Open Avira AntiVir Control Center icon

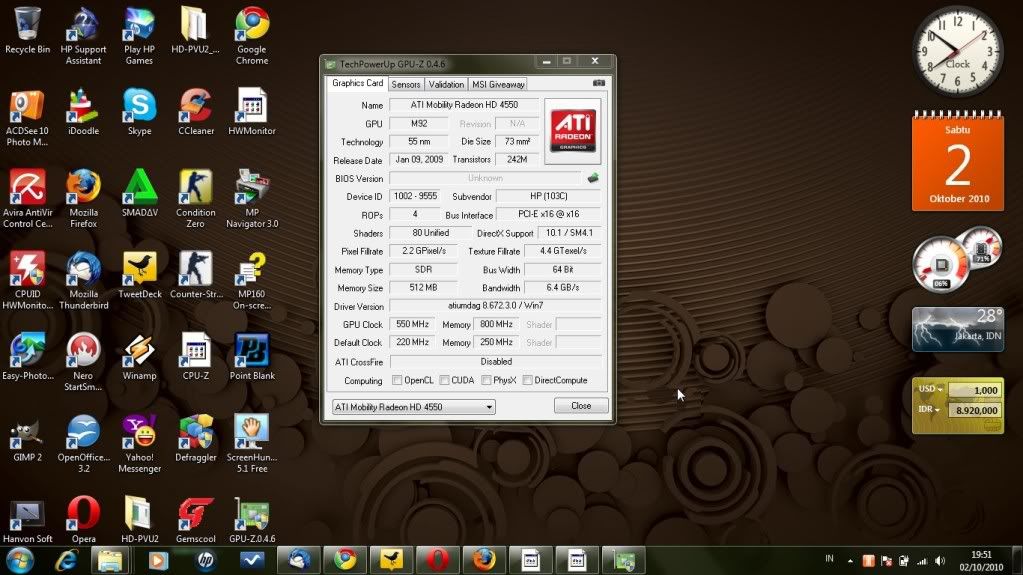[x=27, y=199]
